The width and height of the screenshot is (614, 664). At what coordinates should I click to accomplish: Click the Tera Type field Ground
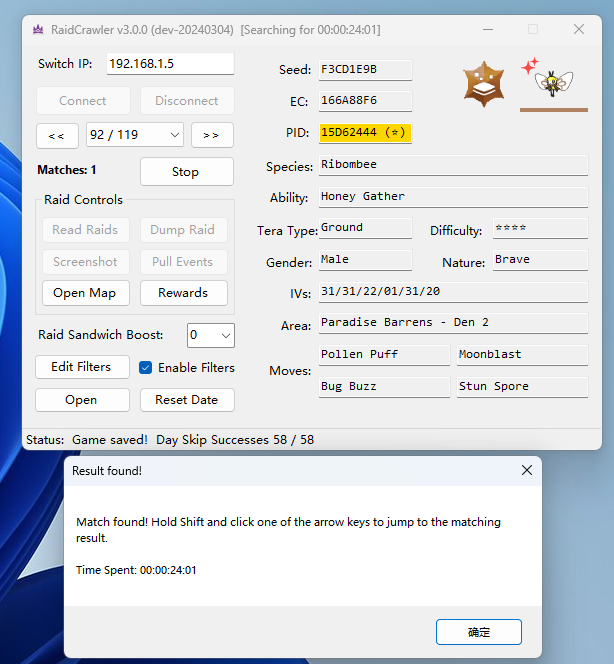365,228
